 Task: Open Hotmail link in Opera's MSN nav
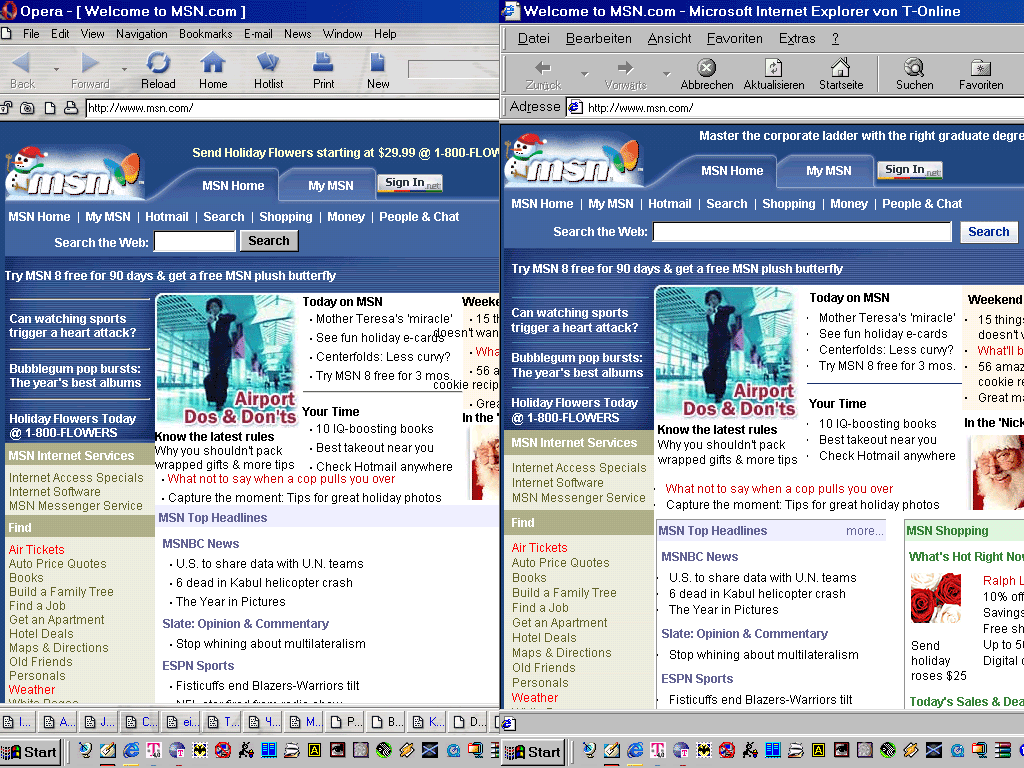pyautogui.click(x=167, y=217)
